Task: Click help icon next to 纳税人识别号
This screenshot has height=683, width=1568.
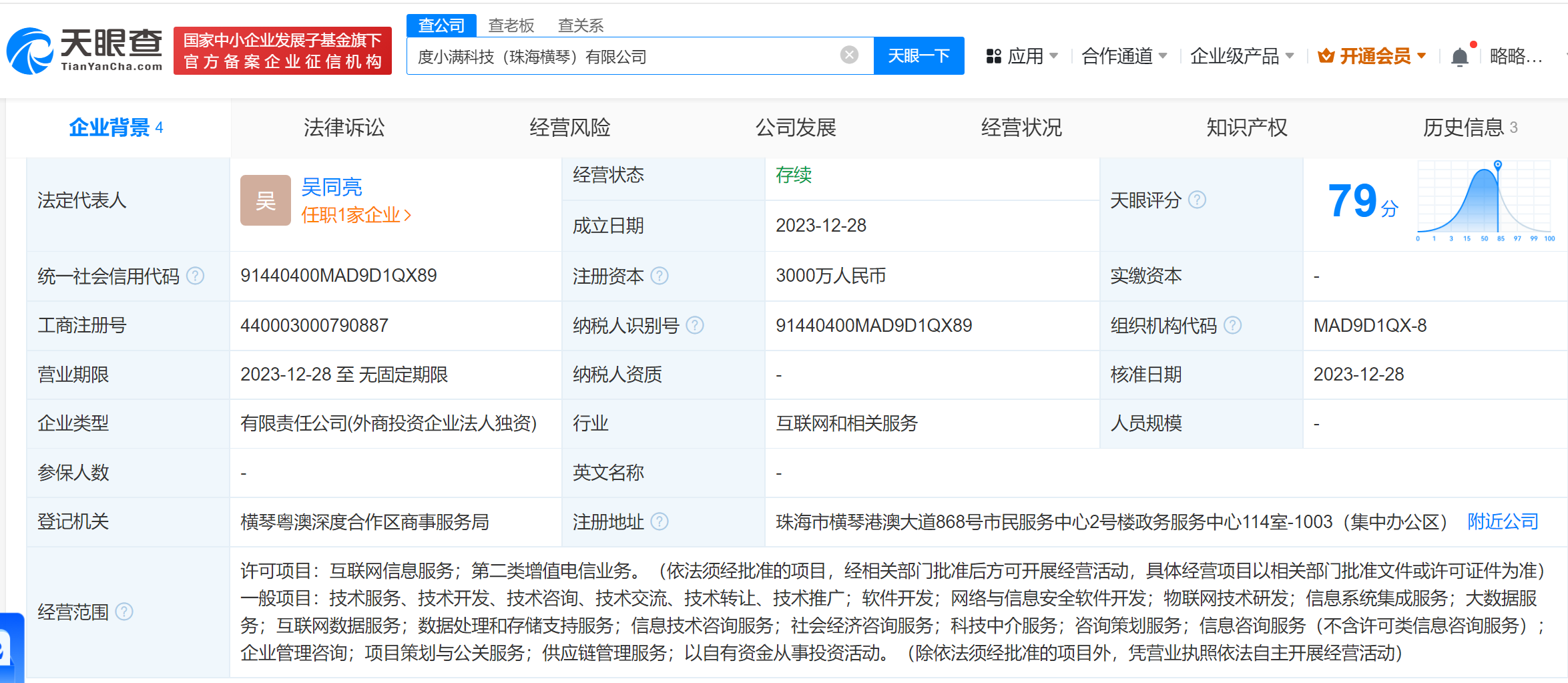Action: tap(694, 326)
